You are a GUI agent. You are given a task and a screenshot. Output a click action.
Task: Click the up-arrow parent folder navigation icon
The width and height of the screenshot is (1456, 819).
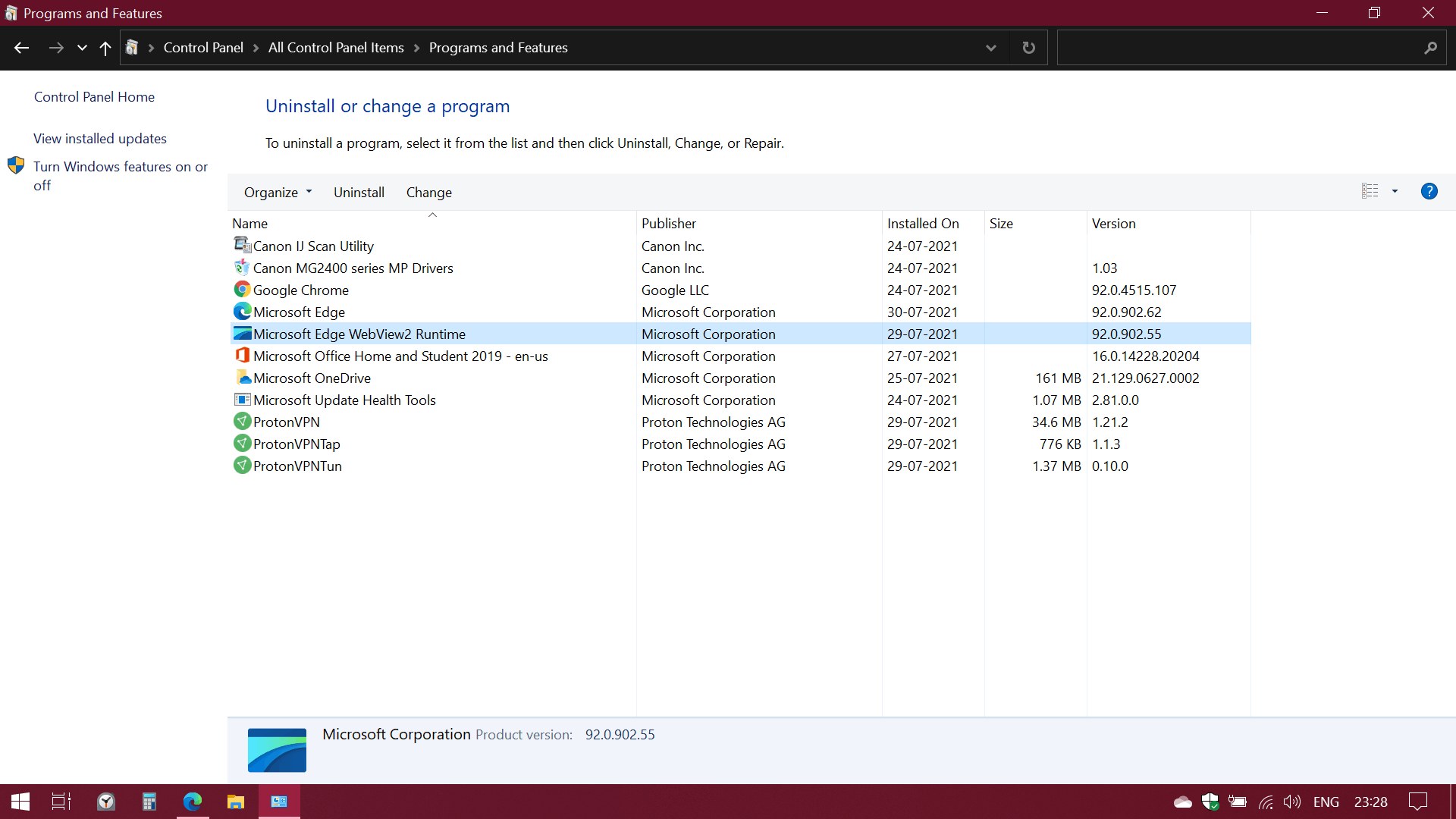[105, 48]
